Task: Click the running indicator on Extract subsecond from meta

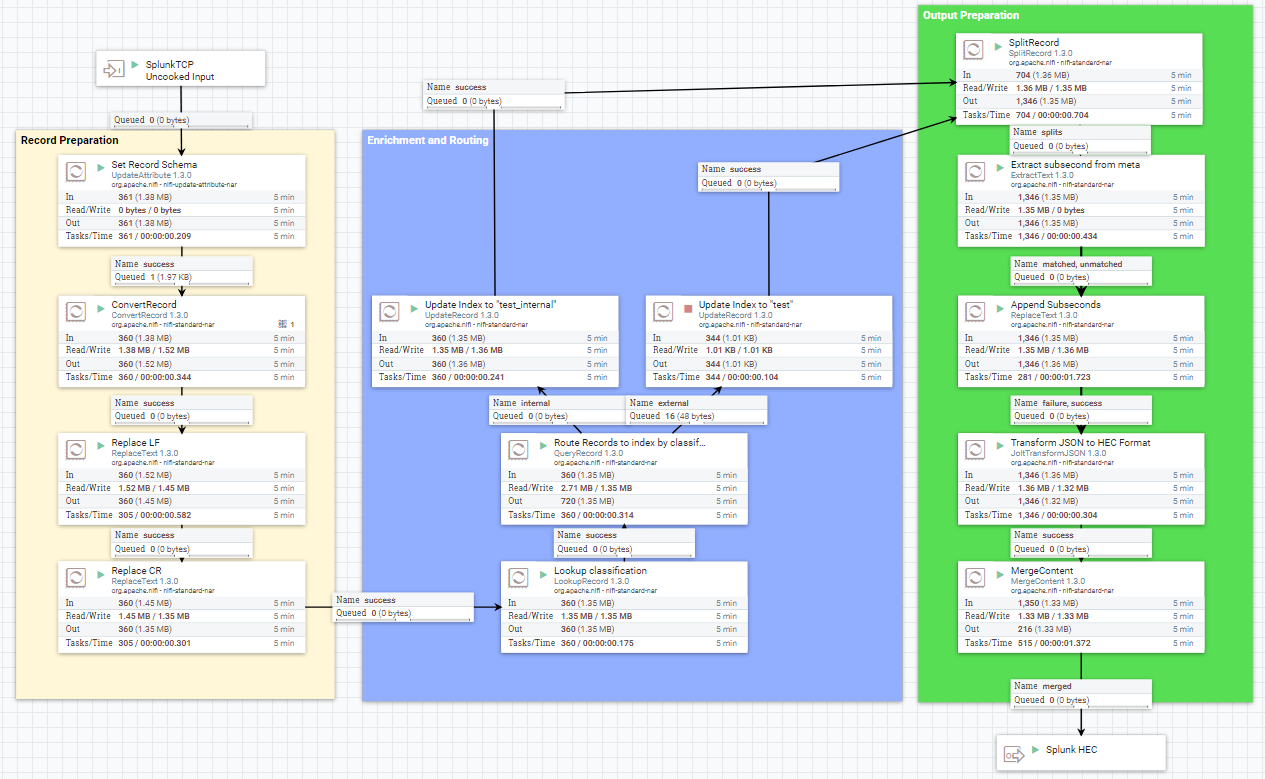Action: coord(999,168)
